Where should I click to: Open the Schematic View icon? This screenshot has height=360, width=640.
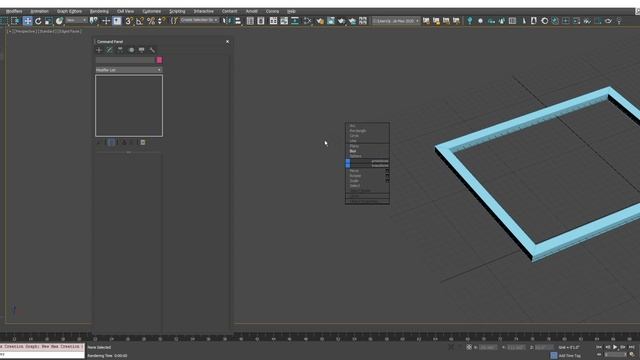[x=295, y=21]
